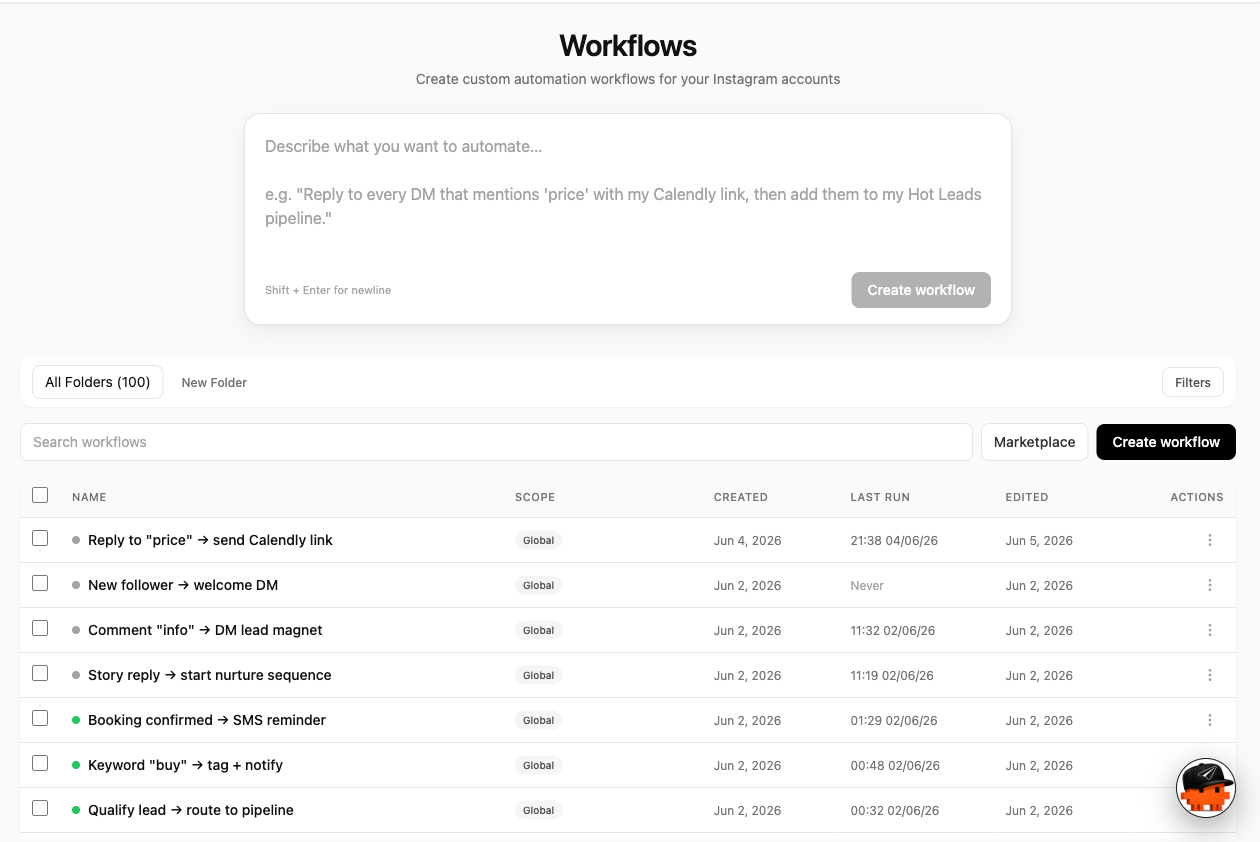
Task: Click Global badge on Reply to "price" row
Action: 538,540
